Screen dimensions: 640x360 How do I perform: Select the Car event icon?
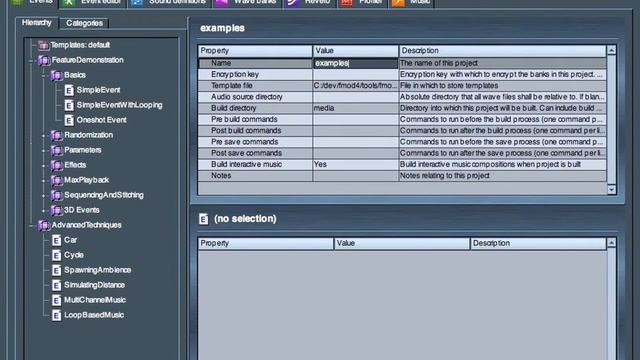point(56,240)
